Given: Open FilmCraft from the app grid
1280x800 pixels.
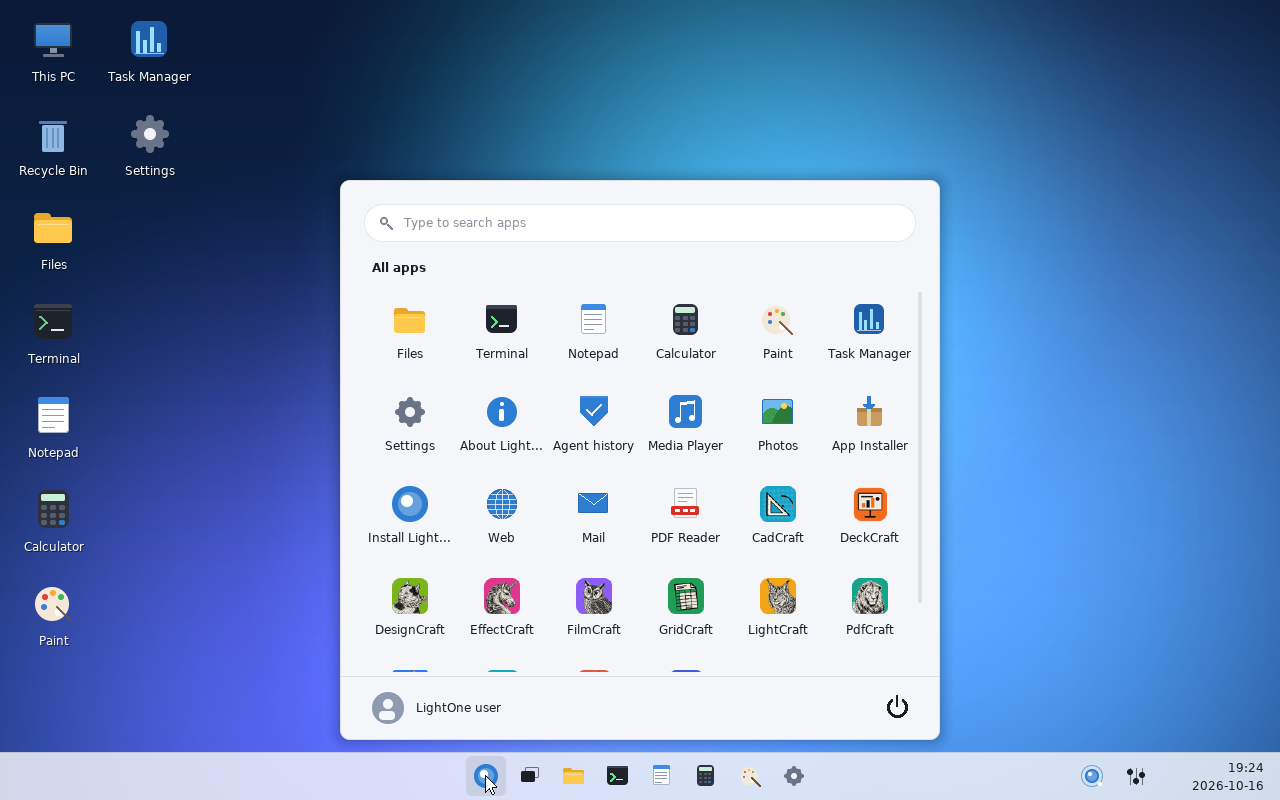Looking at the screenshot, I should point(593,607).
